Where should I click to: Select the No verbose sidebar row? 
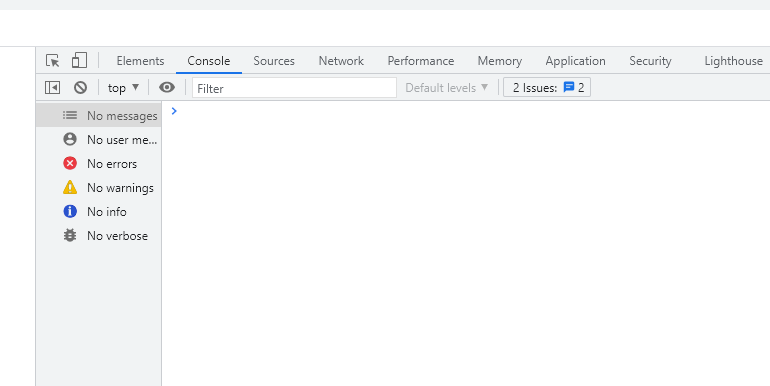coord(98,235)
